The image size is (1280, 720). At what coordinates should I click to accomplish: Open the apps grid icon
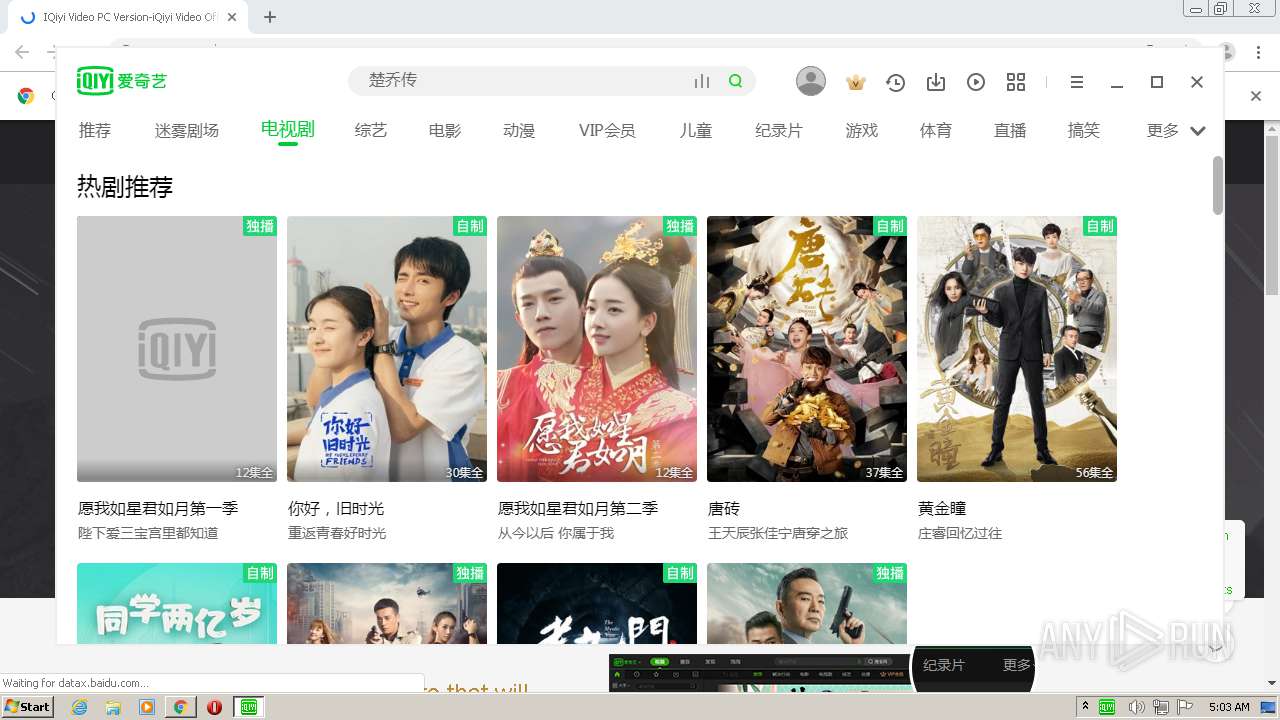coord(1016,83)
